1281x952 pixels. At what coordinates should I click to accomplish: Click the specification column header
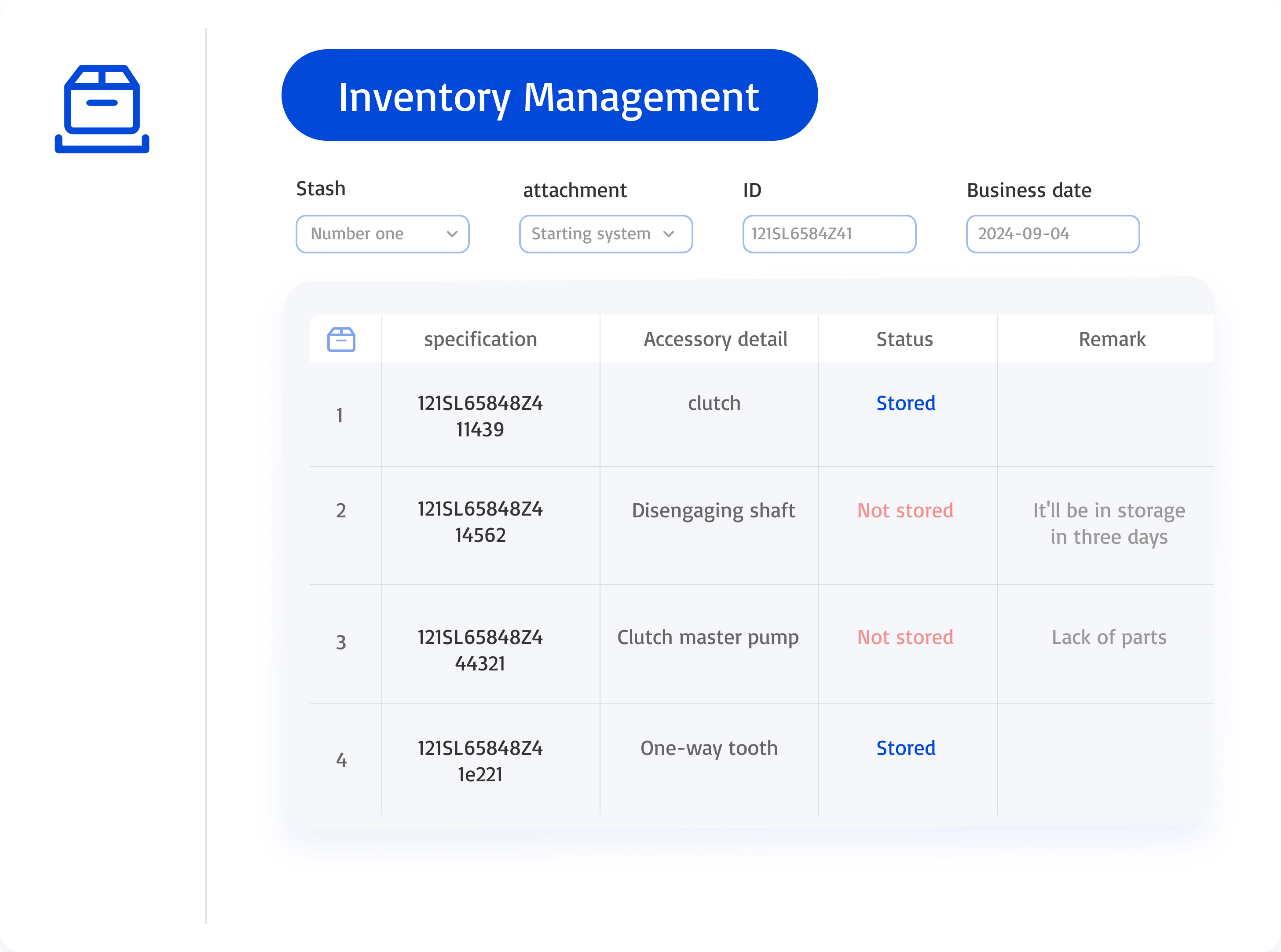480,340
